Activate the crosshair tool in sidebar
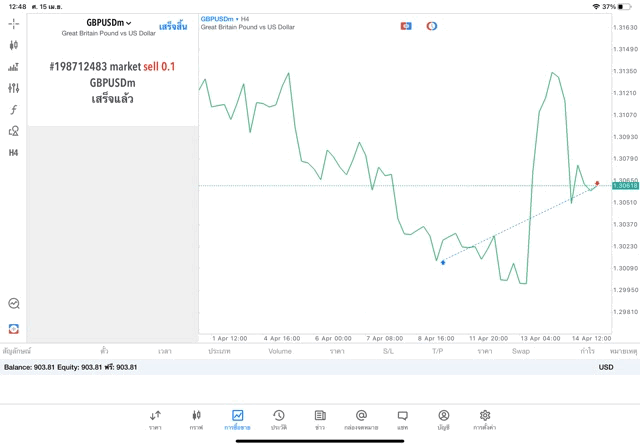Viewport: 640px width, 447px height. tap(13, 24)
